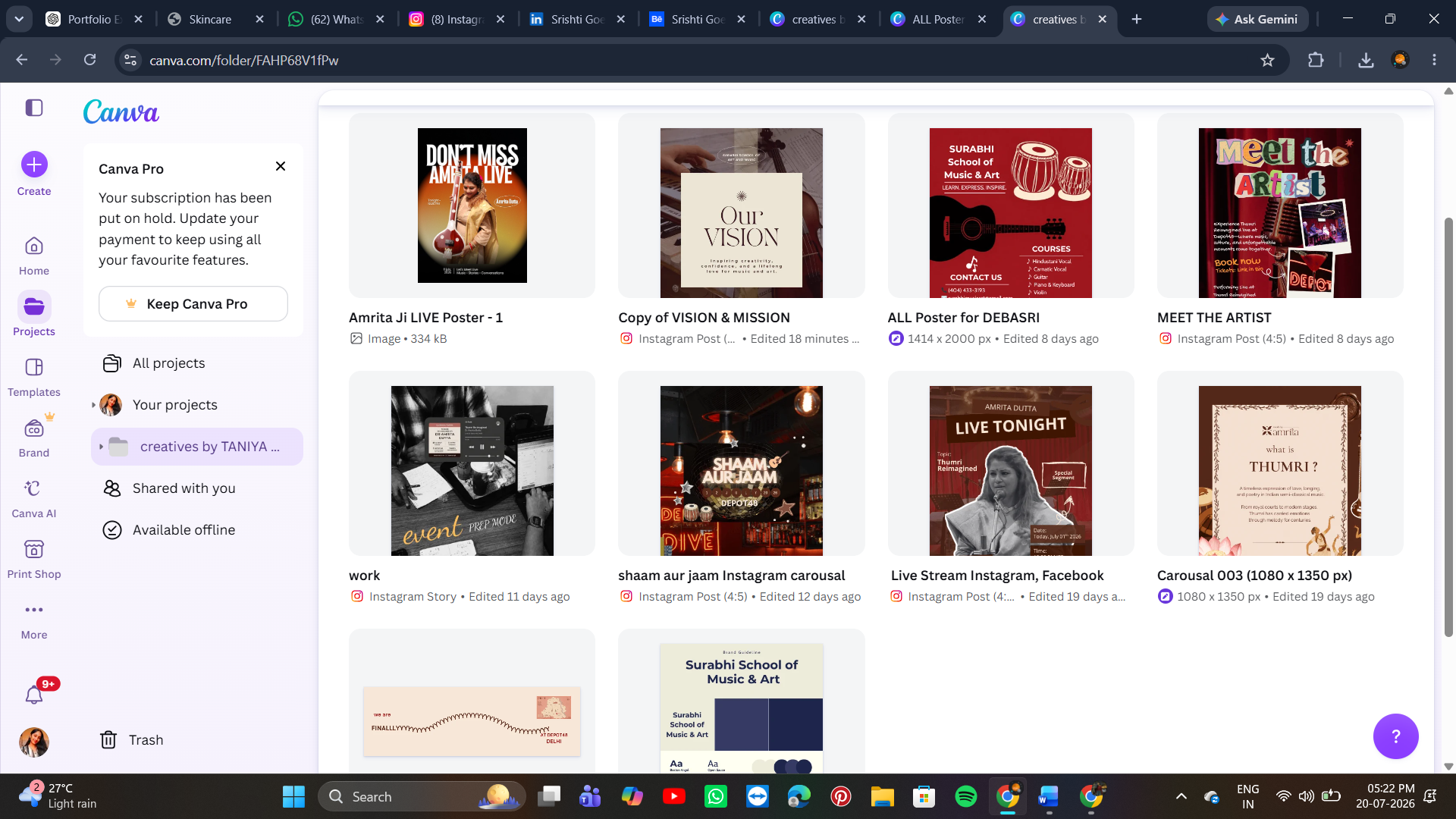Reload the page
The width and height of the screenshot is (1456, 819).
[x=89, y=60]
